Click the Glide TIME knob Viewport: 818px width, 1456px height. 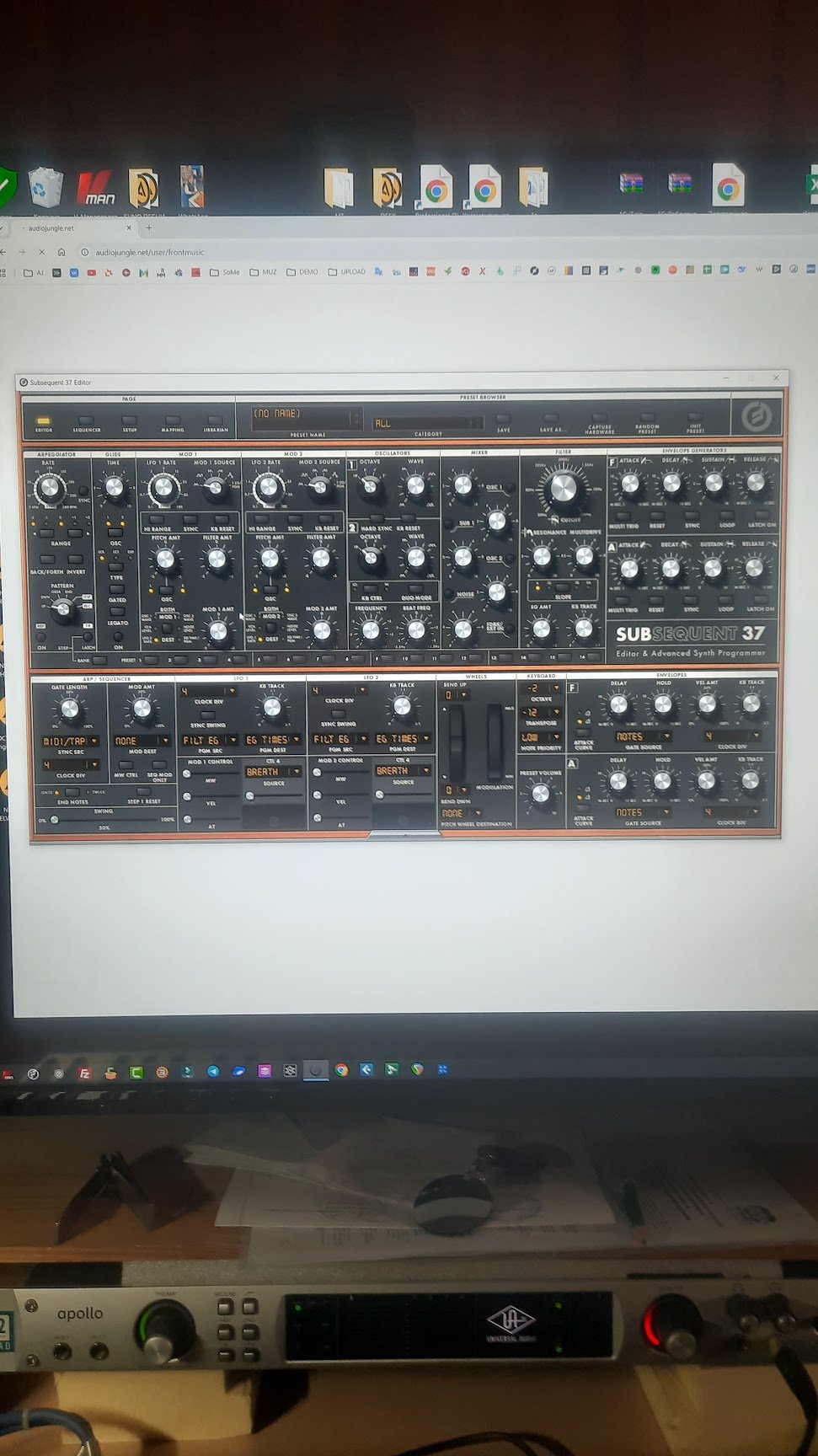[113, 487]
